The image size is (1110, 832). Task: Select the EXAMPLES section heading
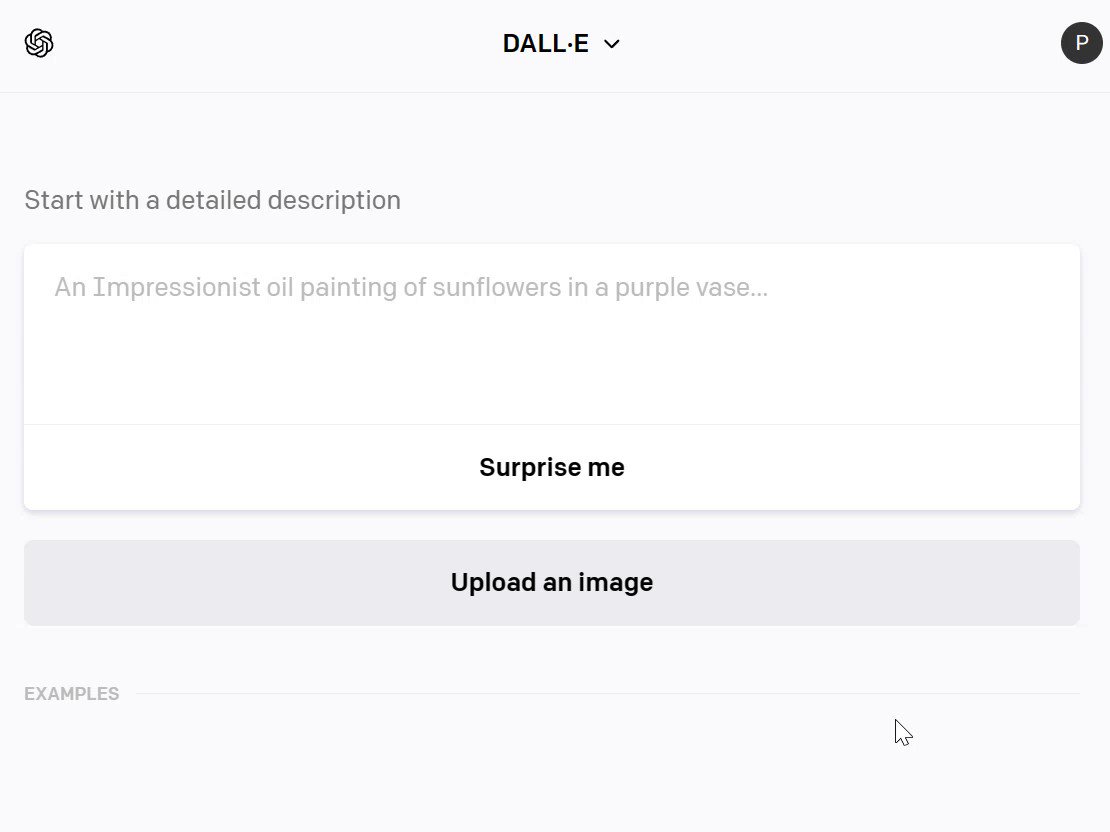[x=71, y=694]
